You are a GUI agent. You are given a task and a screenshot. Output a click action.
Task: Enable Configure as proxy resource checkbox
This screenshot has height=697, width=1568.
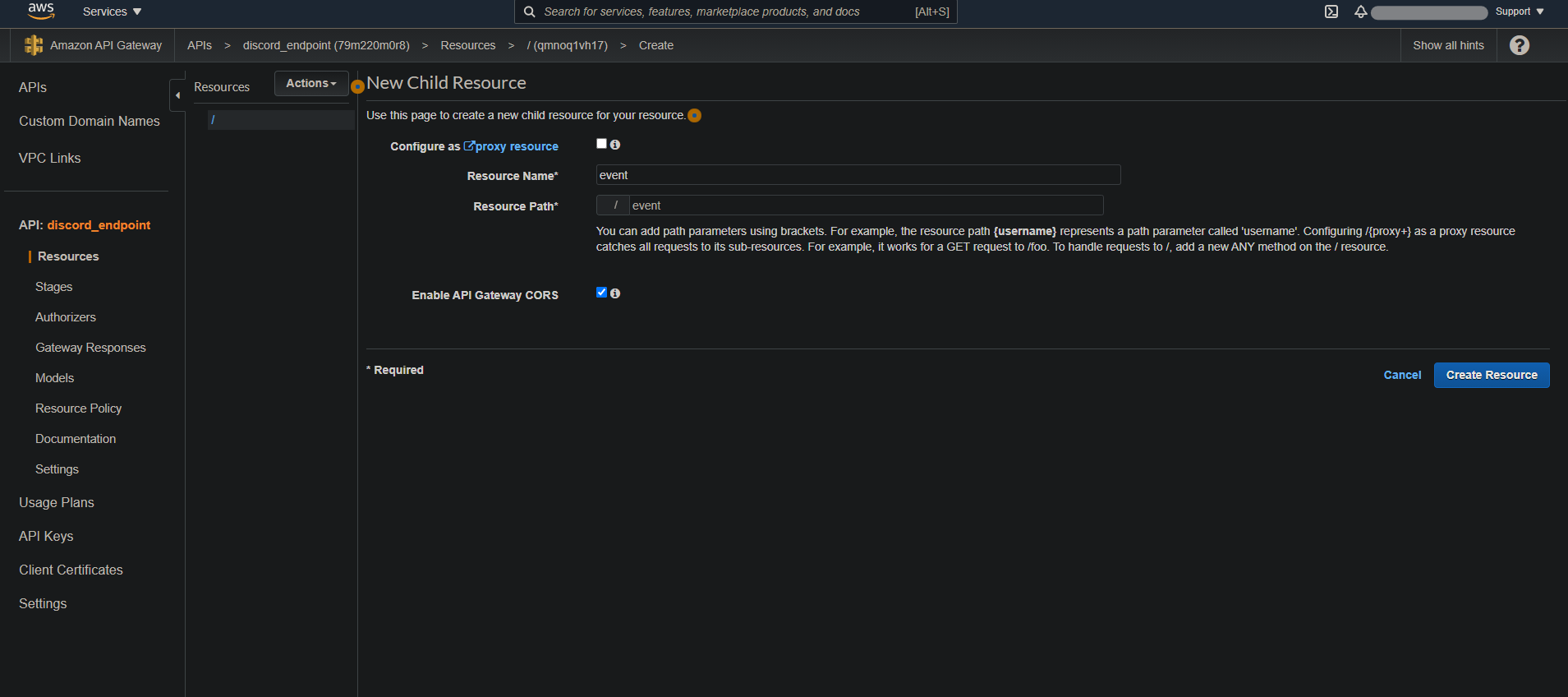(x=601, y=144)
